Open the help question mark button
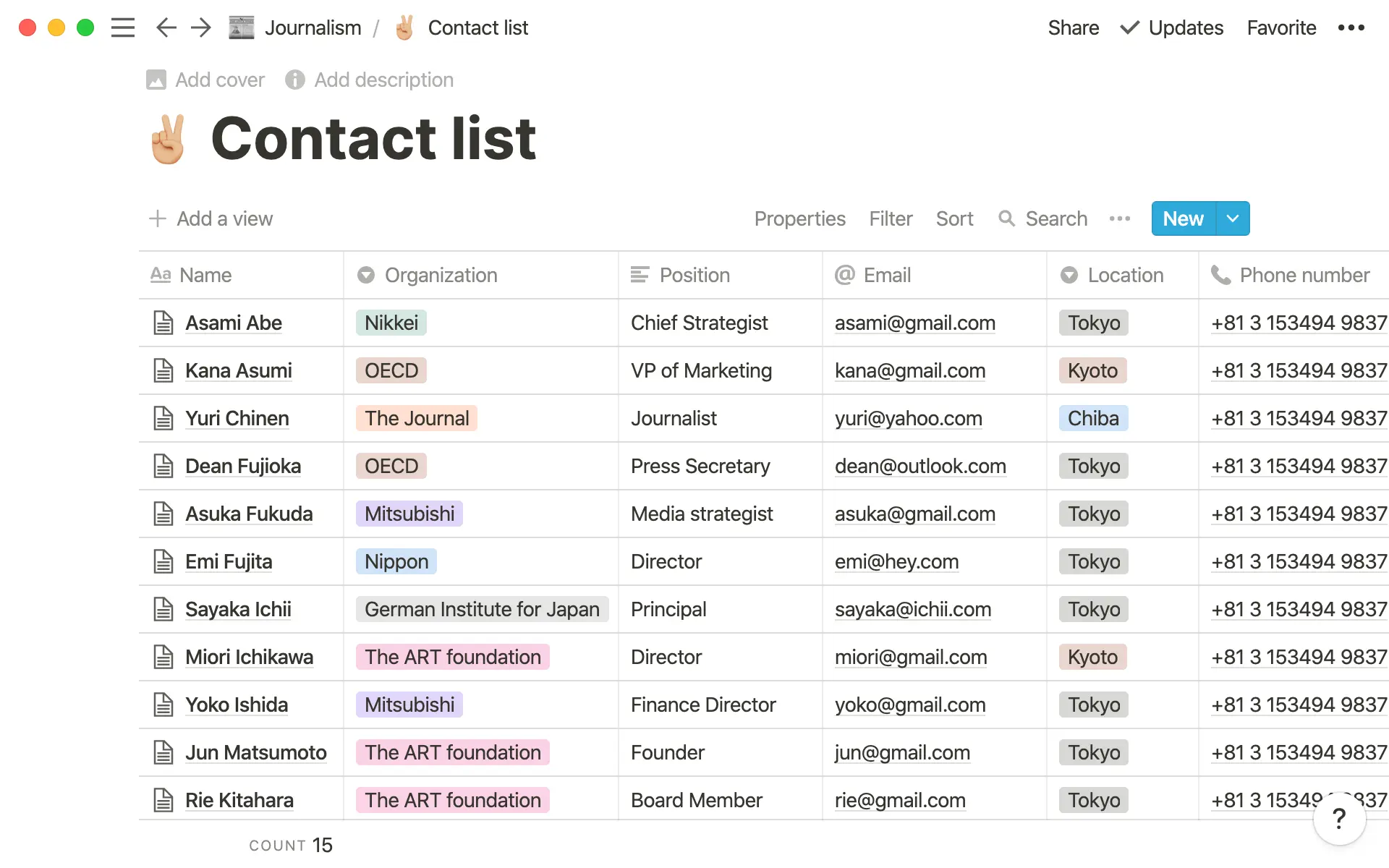The height and width of the screenshot is (868, 1389). click(1339, 819)
